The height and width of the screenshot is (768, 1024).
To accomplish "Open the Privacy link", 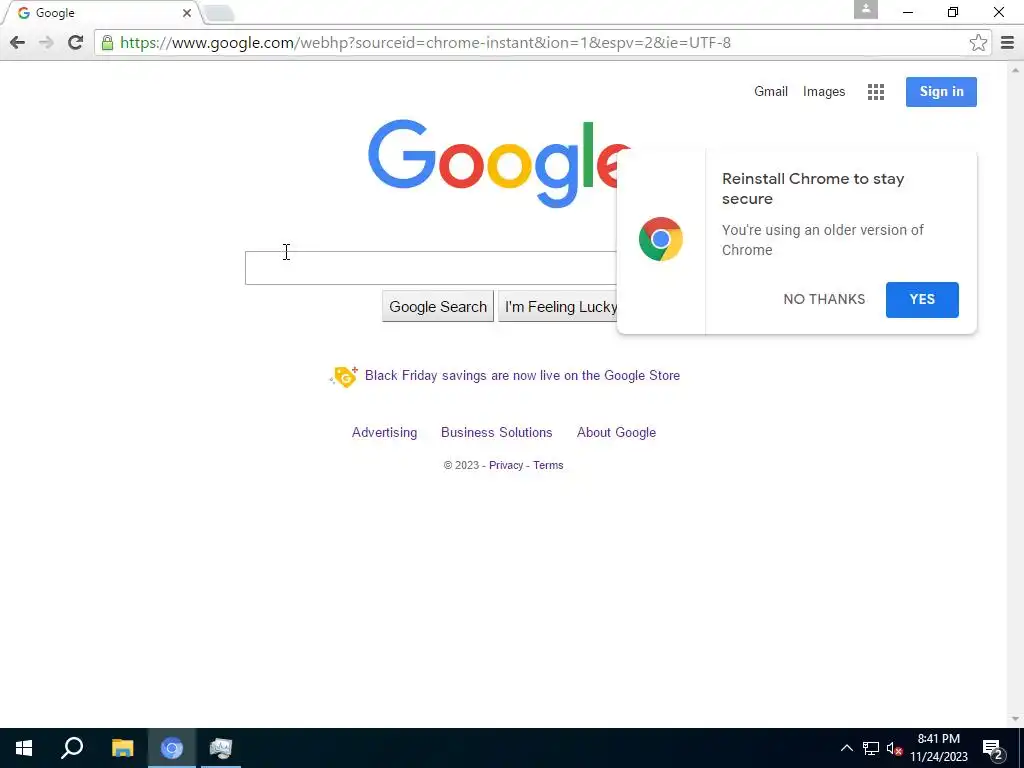I will tap(506, 466).
